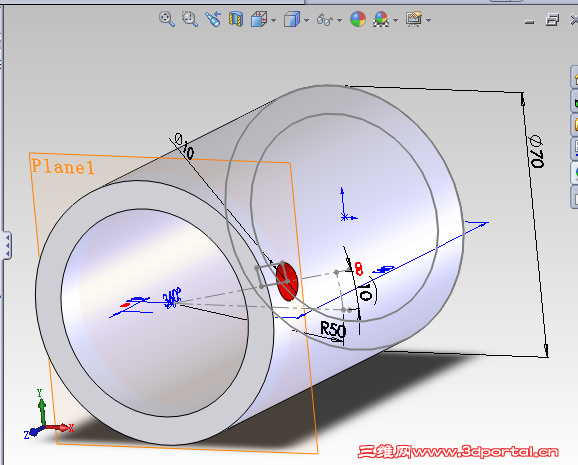The height and width of the screenshot is (465, 578).
Task: Click the 360° angle dimension
Action: point(172,298)
